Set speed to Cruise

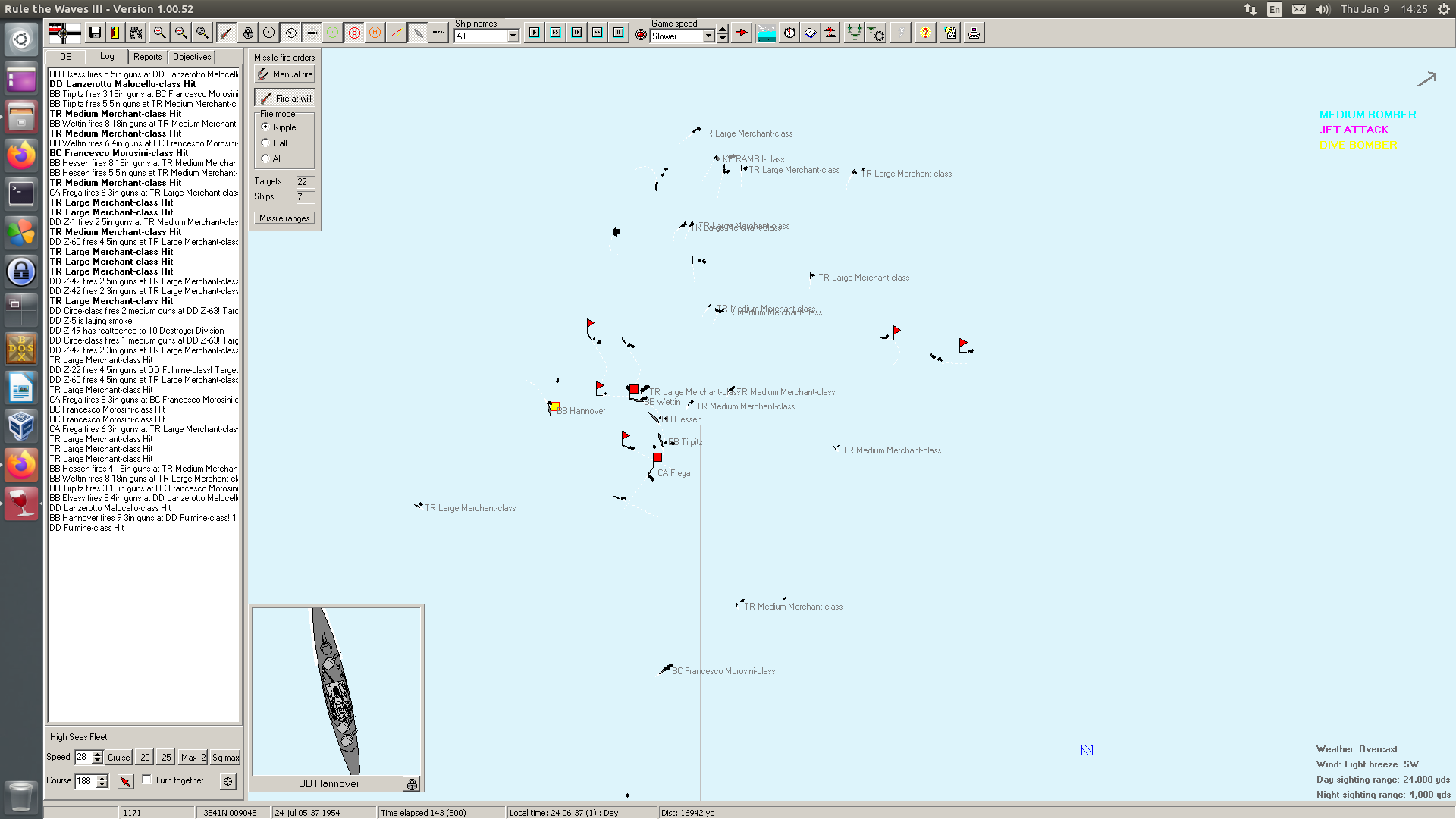point(118,758)
